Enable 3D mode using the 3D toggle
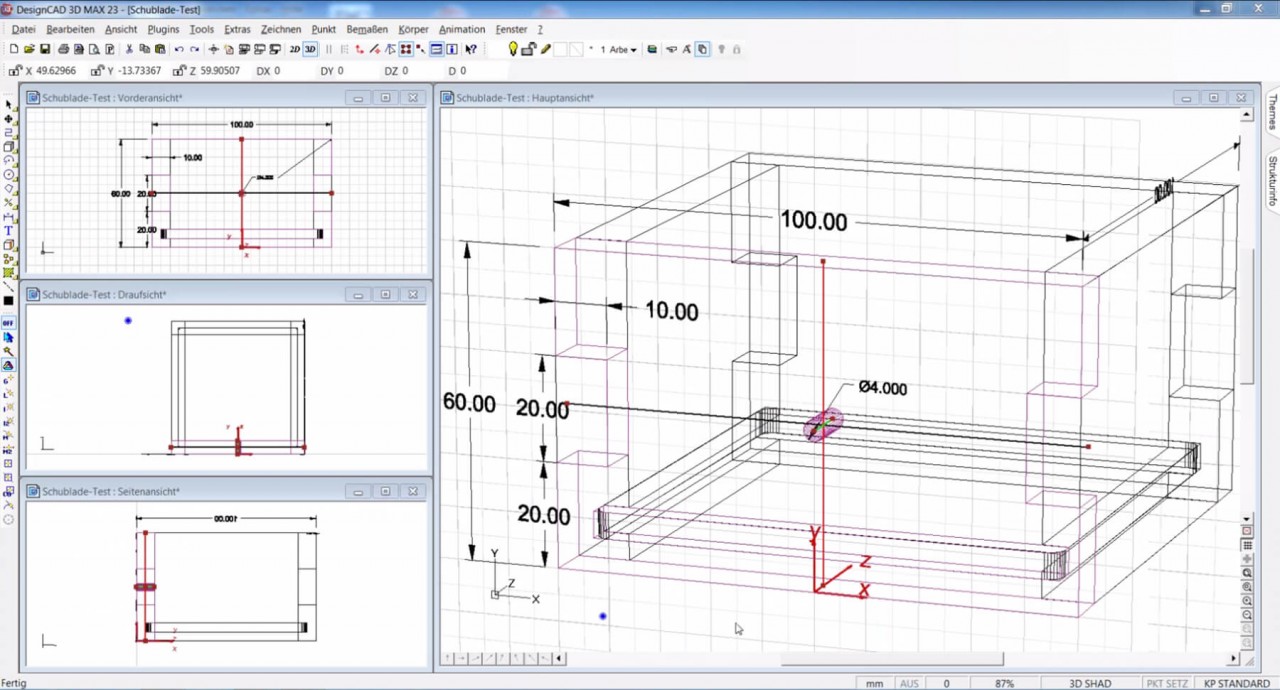The image size is (1280, 690). point(308,48)
